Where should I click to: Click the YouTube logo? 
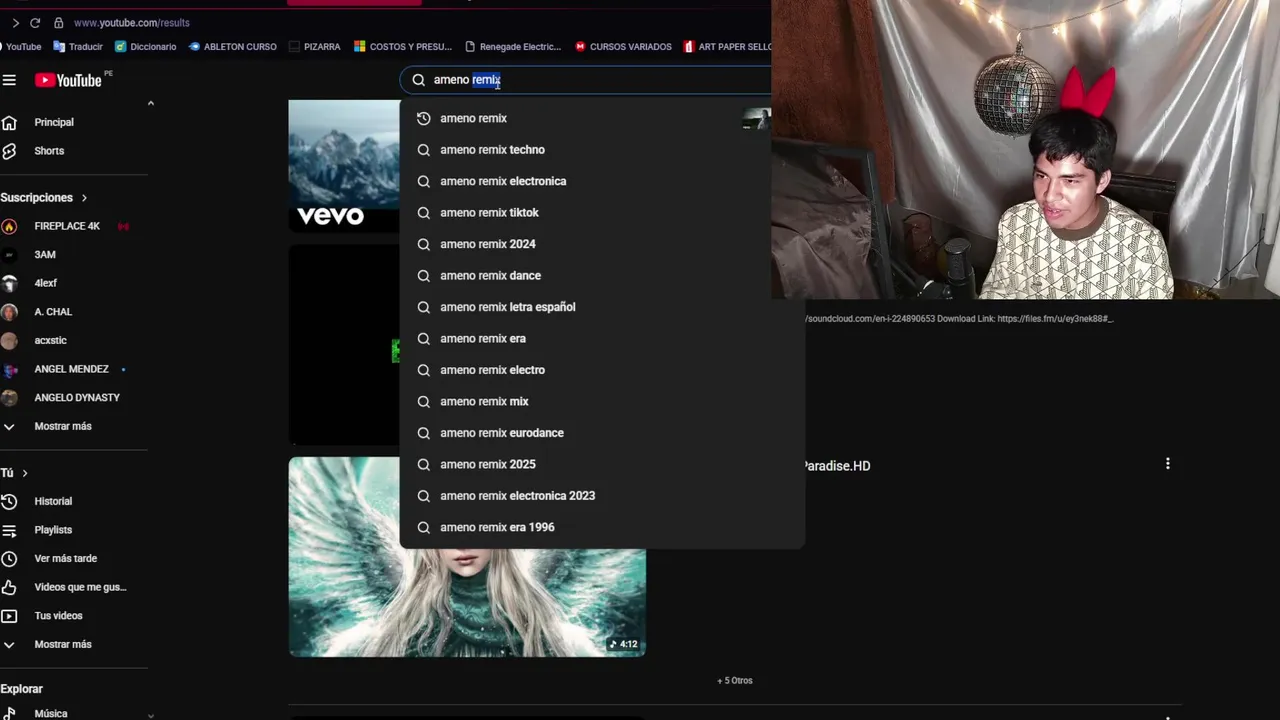point(68,80)
